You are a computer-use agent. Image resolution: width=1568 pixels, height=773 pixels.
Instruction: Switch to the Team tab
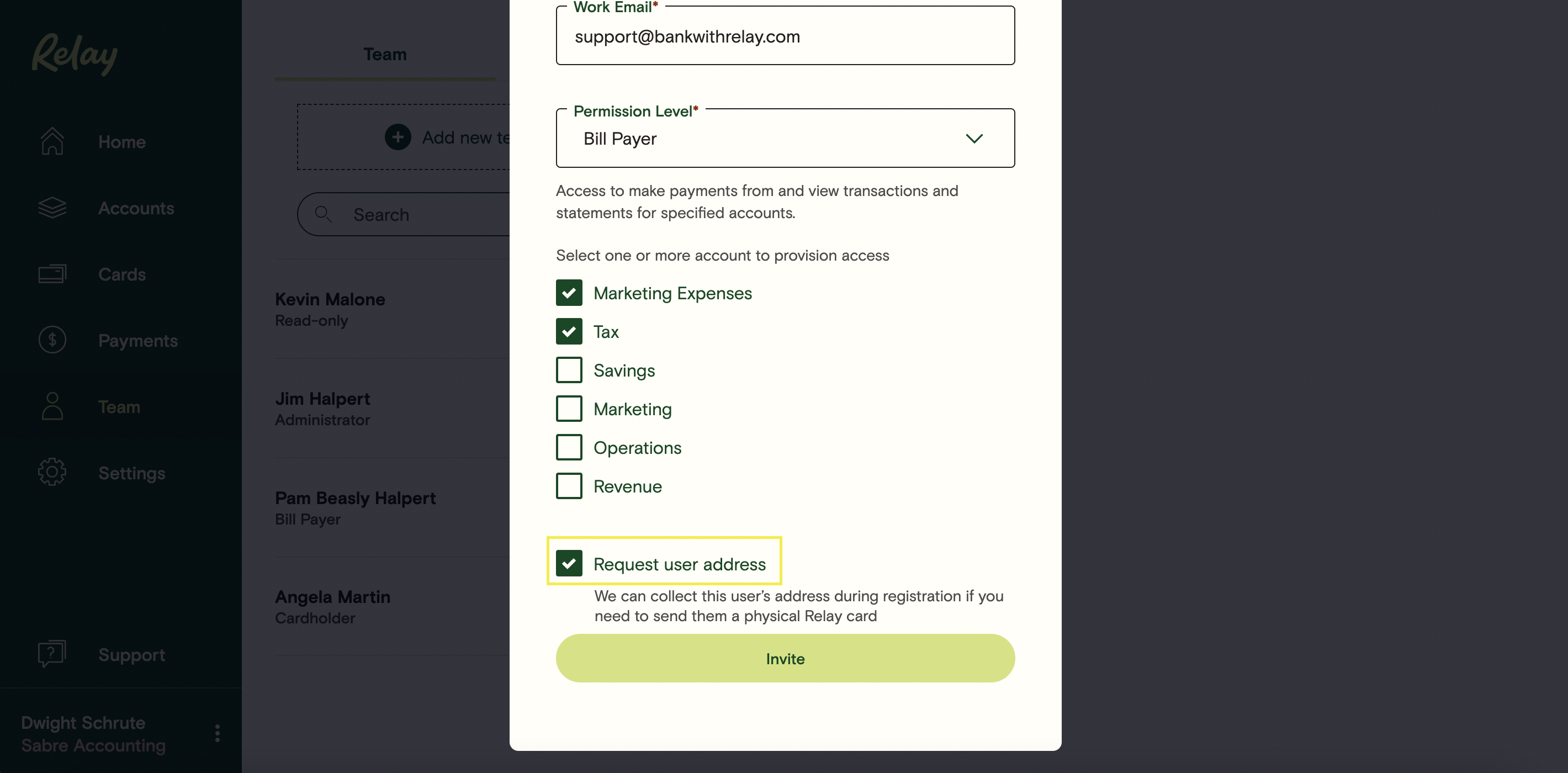tap(384, 54)
